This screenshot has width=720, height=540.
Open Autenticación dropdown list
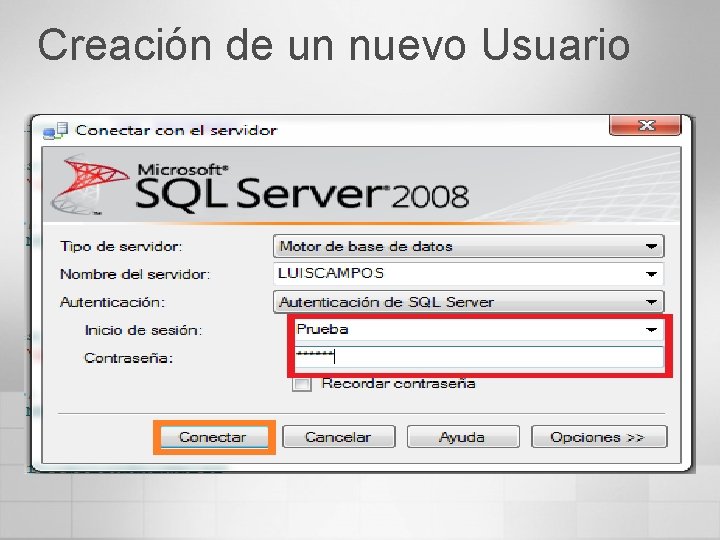(468, 302)
